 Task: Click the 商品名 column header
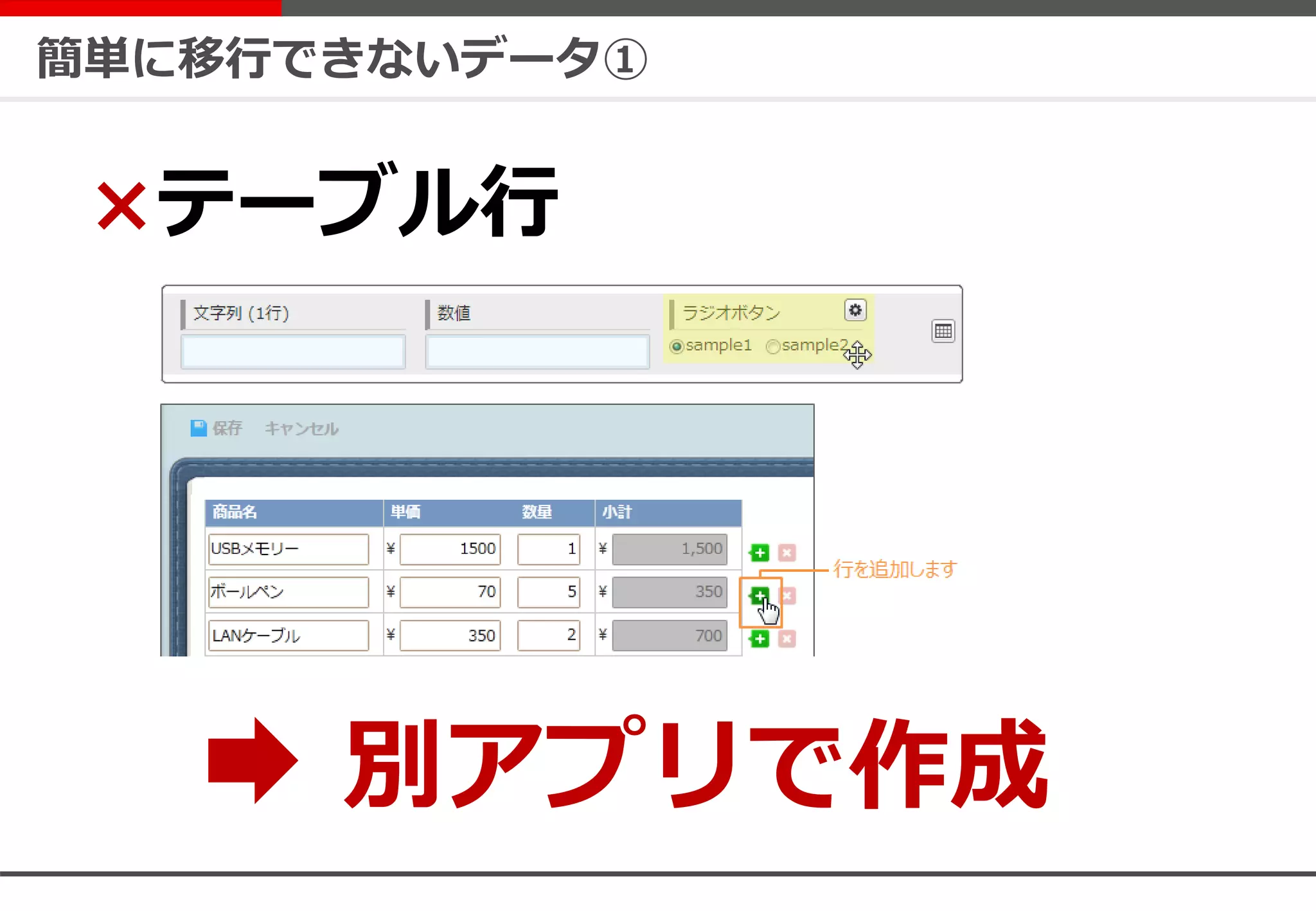235,512
